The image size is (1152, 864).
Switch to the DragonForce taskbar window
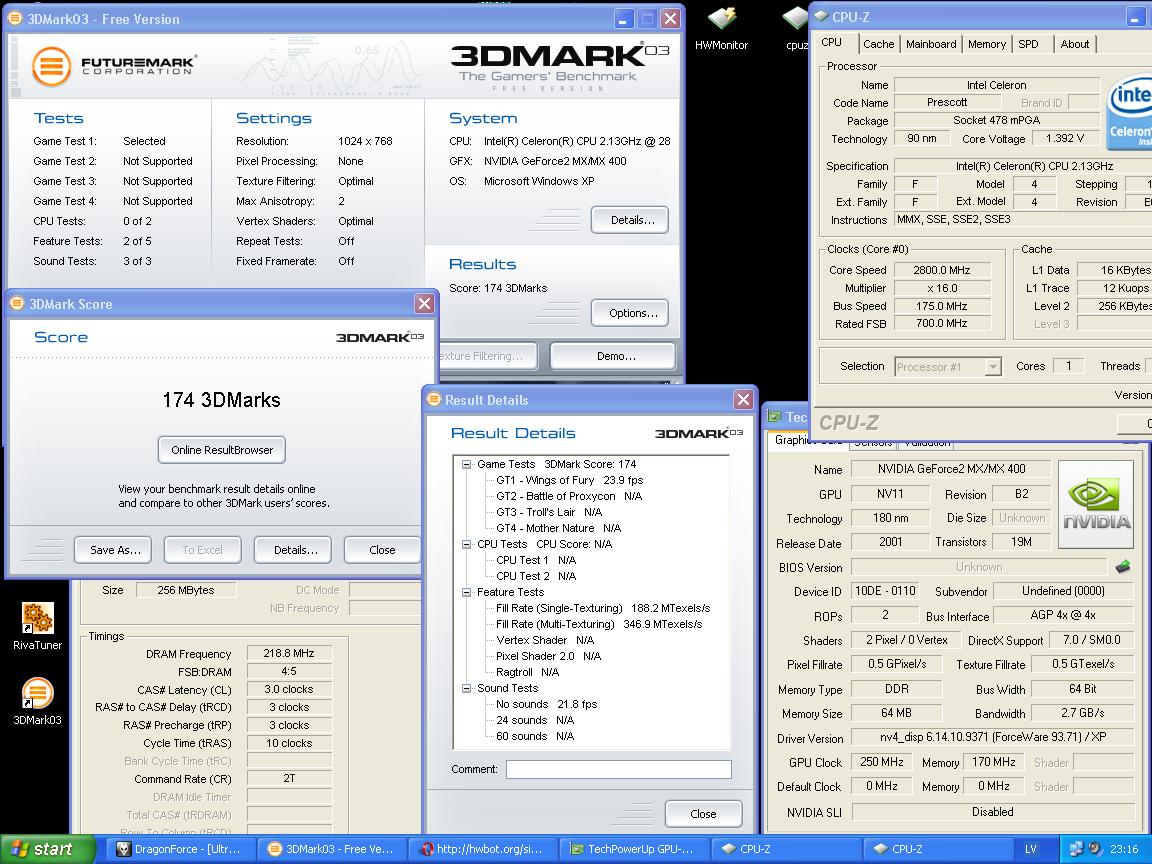[x=183, y=849]
